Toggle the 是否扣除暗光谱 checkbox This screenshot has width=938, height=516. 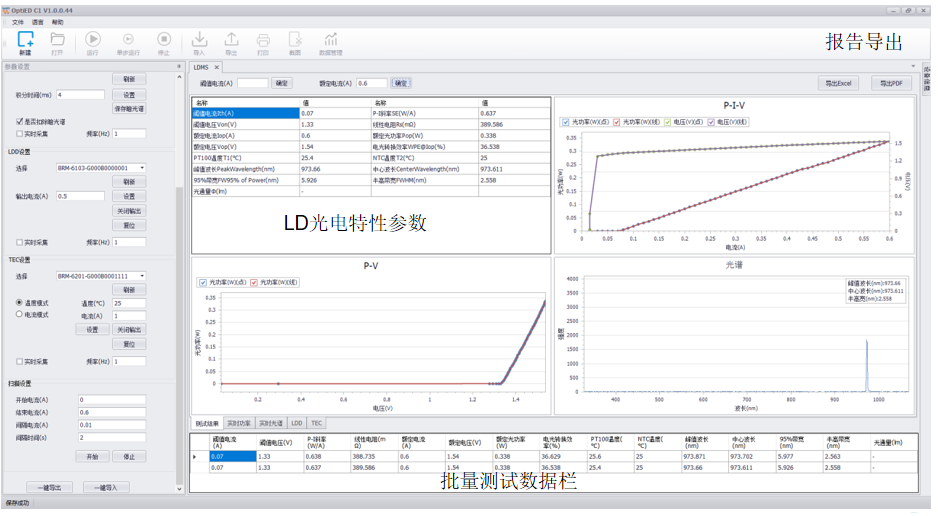click(20, 121)
